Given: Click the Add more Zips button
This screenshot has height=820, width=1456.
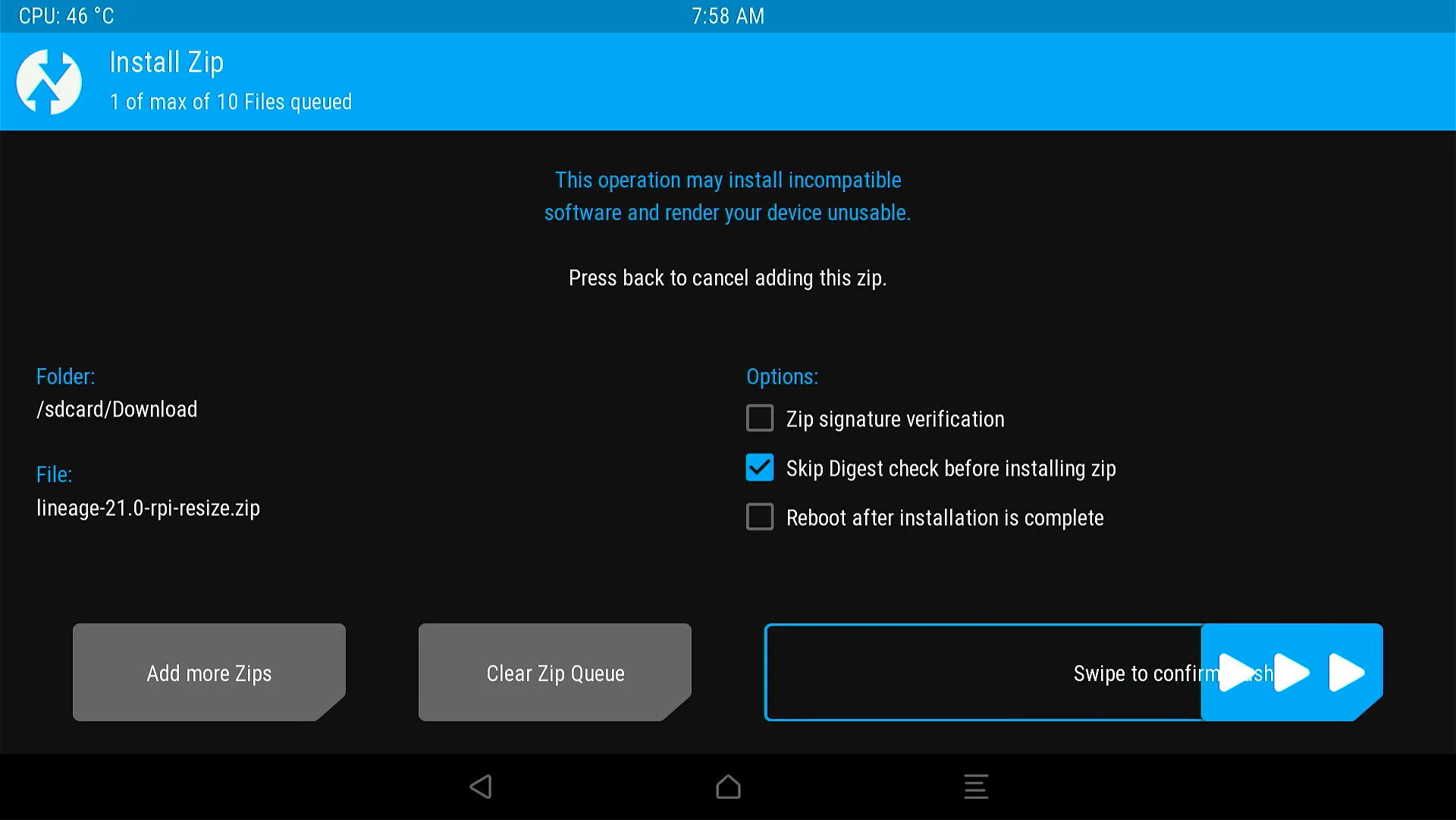Looking at the screenshot, I should click(x=209, y=672).
